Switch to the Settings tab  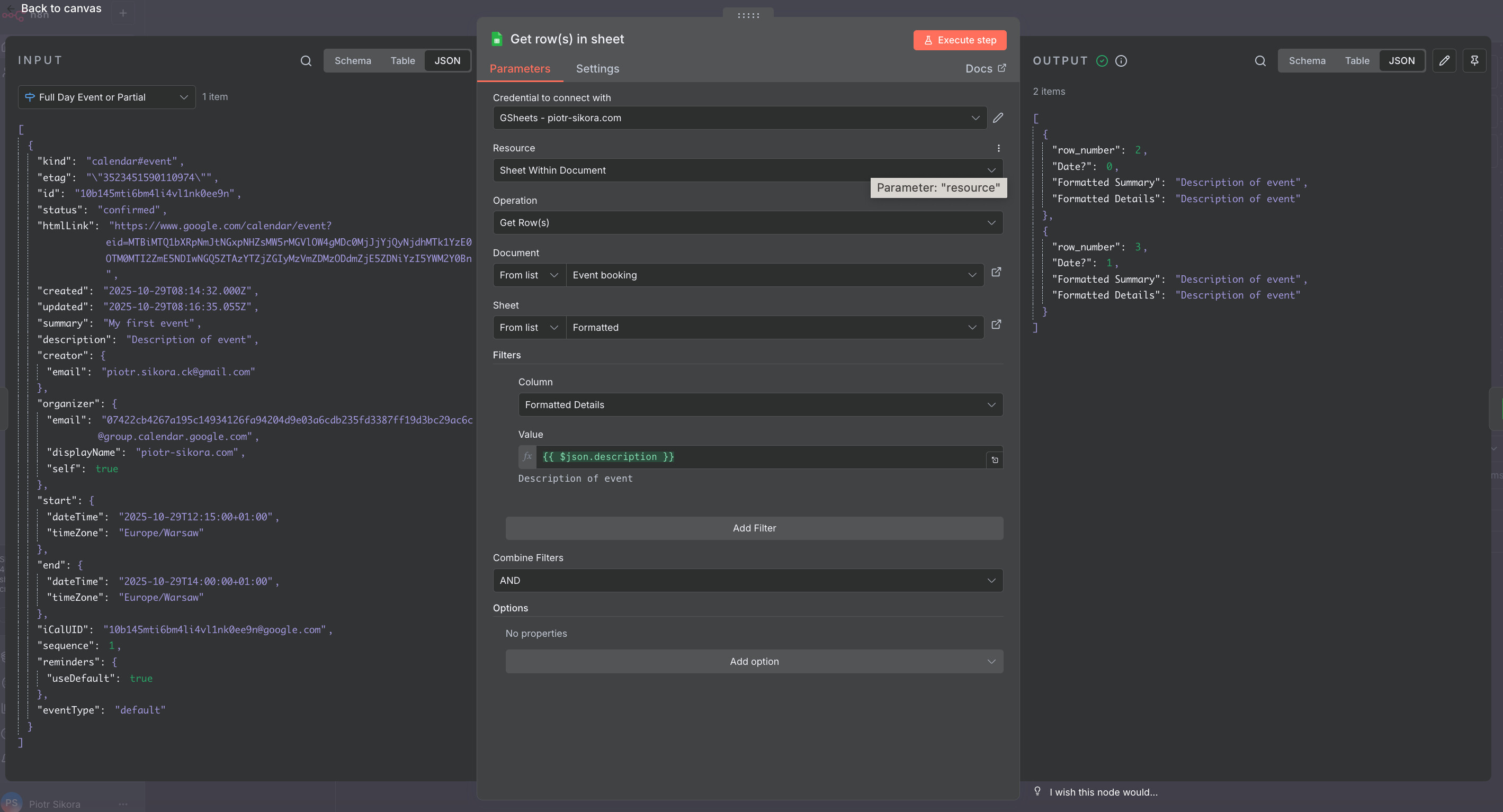597,69
